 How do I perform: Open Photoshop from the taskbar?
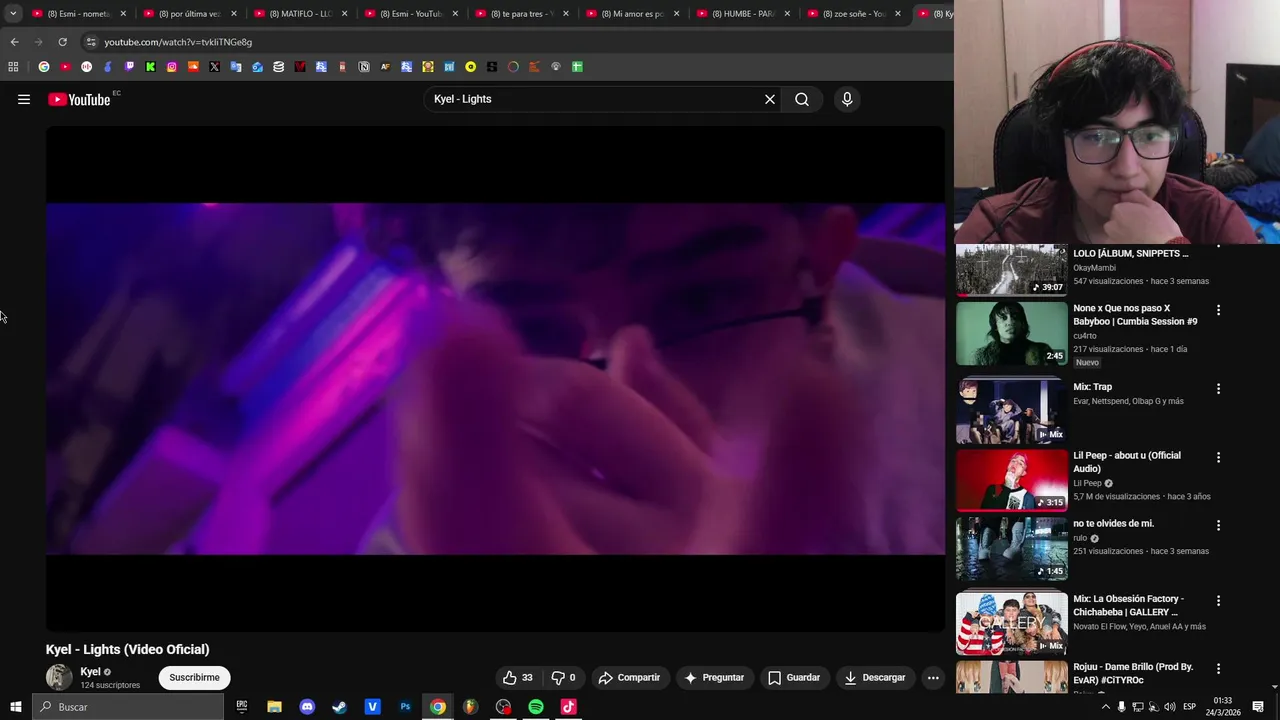point(405,707)
